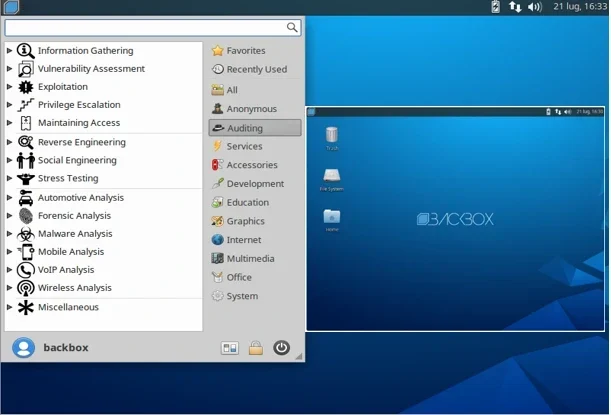Select the Auditing category
611x415 pixels.
point(255,128)
